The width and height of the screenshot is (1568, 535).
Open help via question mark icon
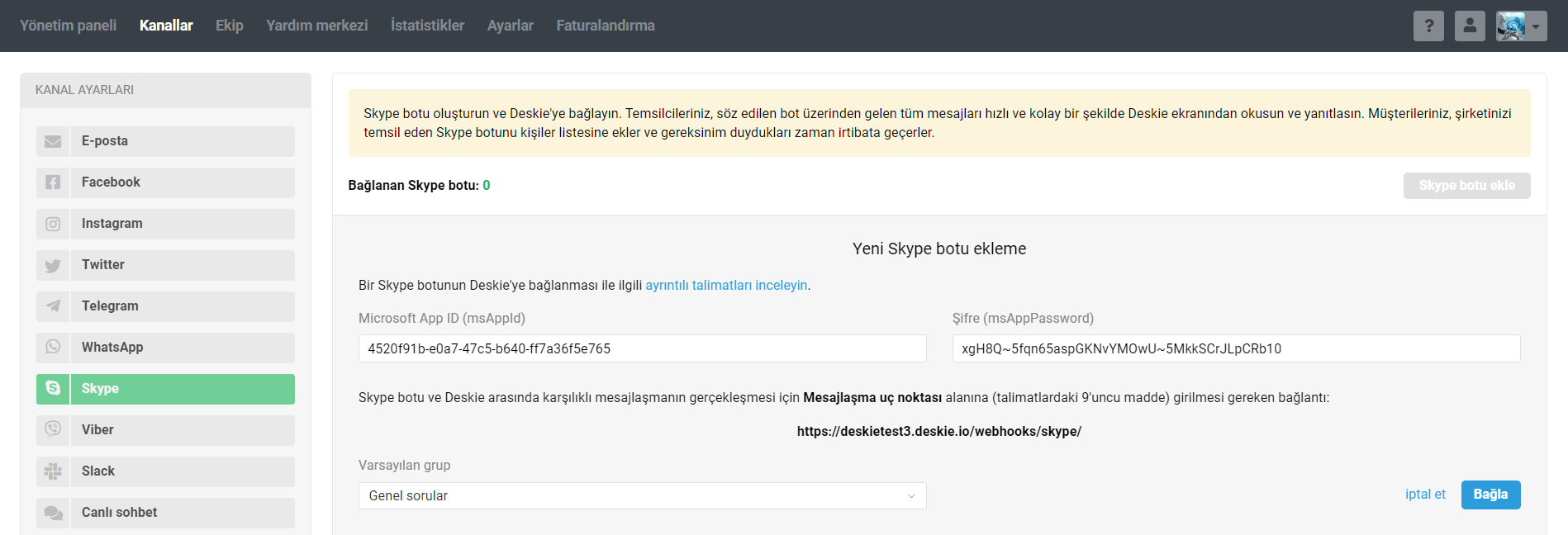(x=1428, y=26)
